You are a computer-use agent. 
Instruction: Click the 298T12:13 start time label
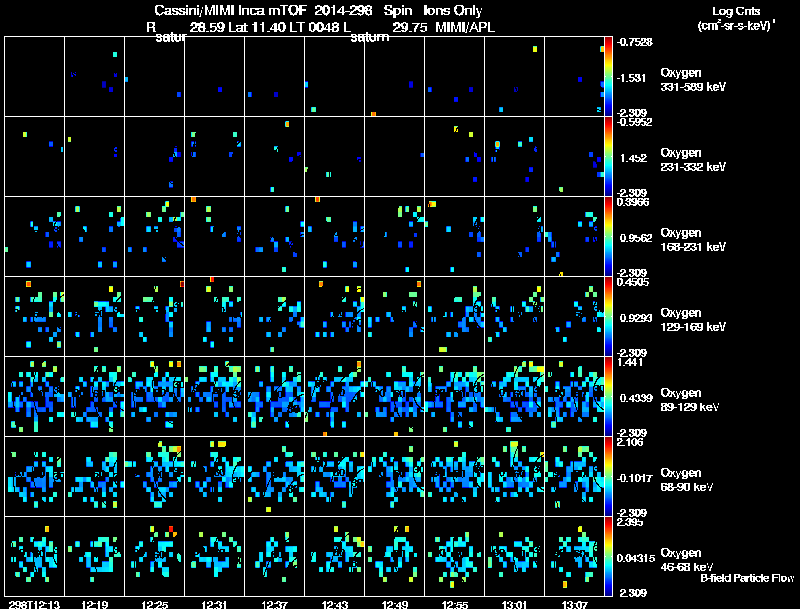(x=33, y=604)
